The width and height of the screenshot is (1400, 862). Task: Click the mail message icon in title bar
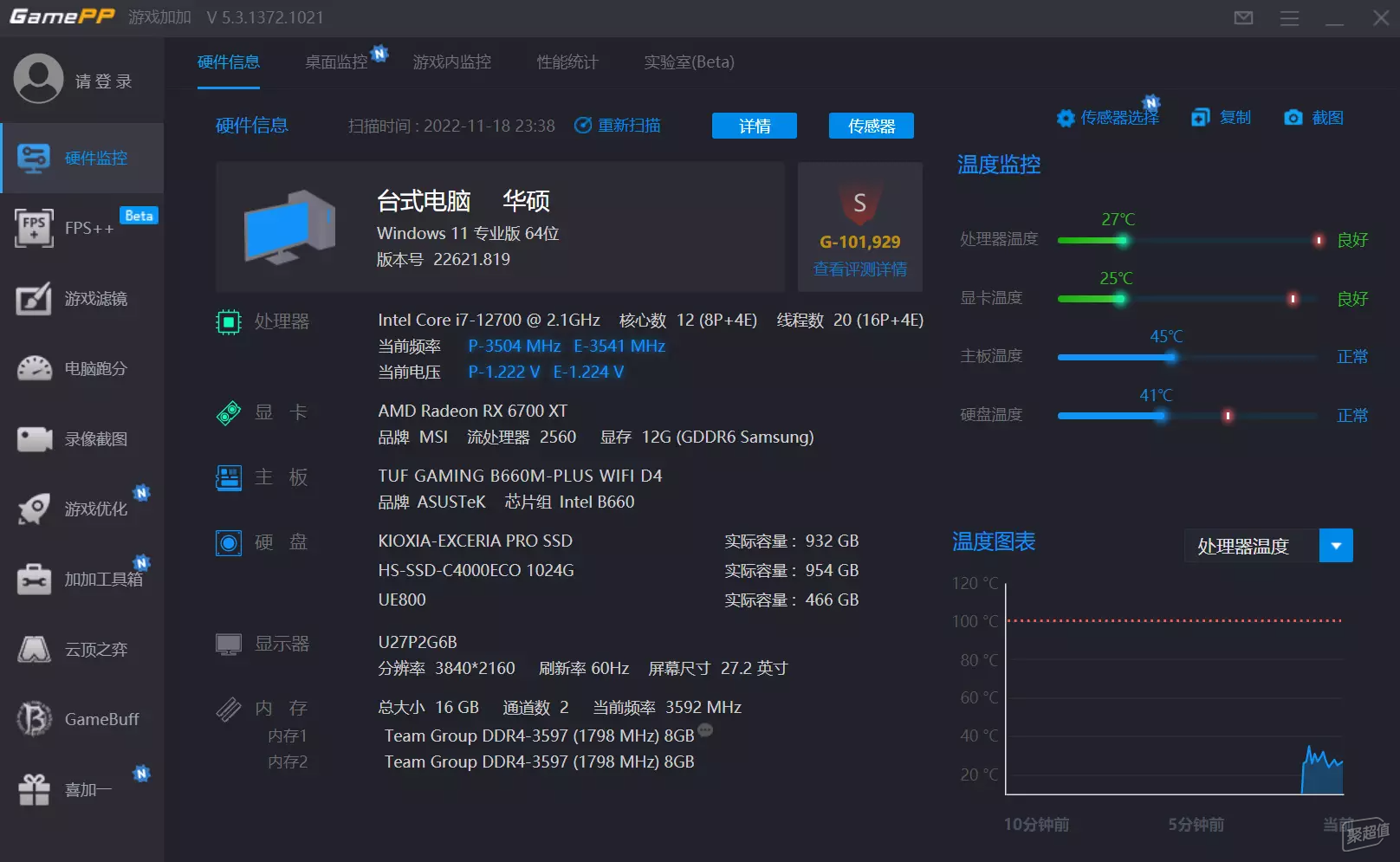[1243, 17]
